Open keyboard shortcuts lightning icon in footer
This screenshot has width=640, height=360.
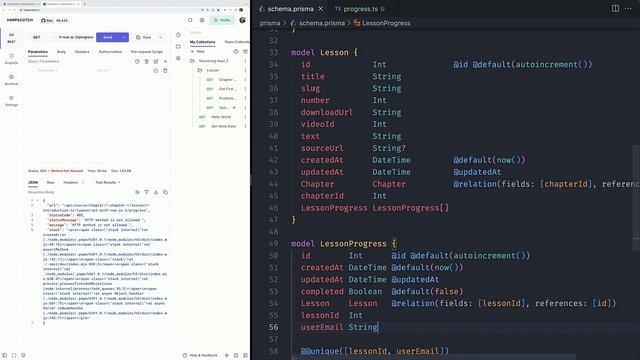click(x=227, y=355)
